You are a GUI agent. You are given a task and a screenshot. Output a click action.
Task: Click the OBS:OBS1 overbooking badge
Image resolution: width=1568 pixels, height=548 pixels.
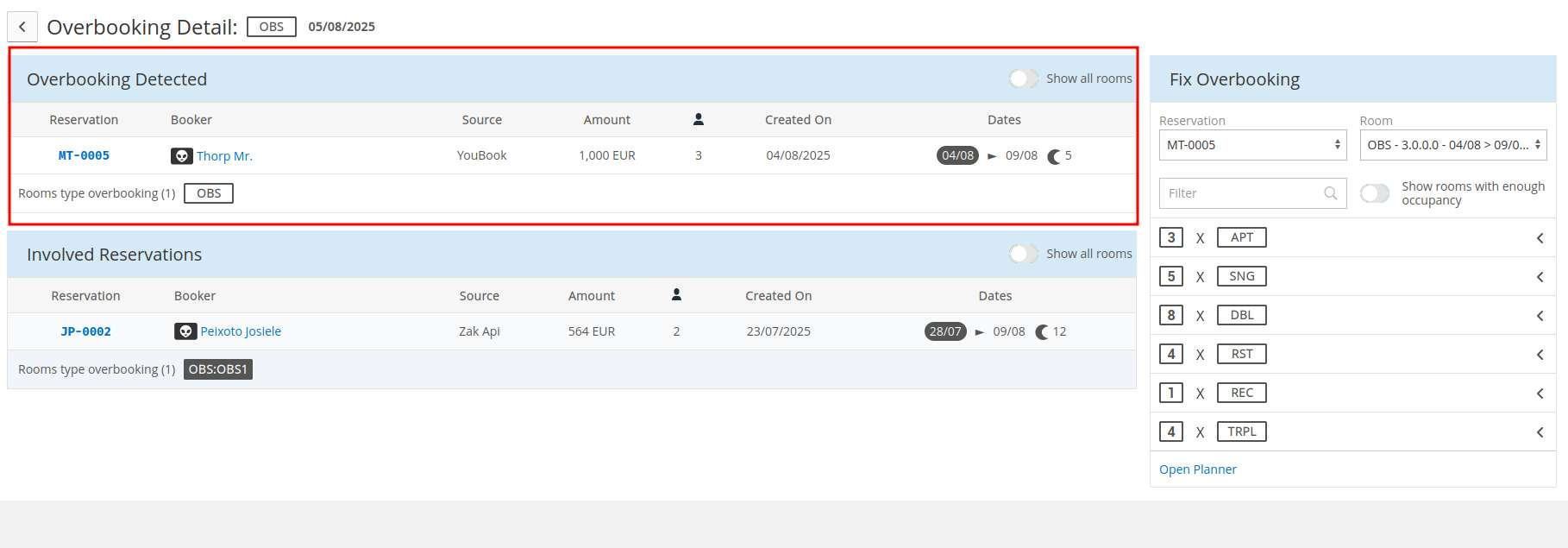tap(218, 369)
